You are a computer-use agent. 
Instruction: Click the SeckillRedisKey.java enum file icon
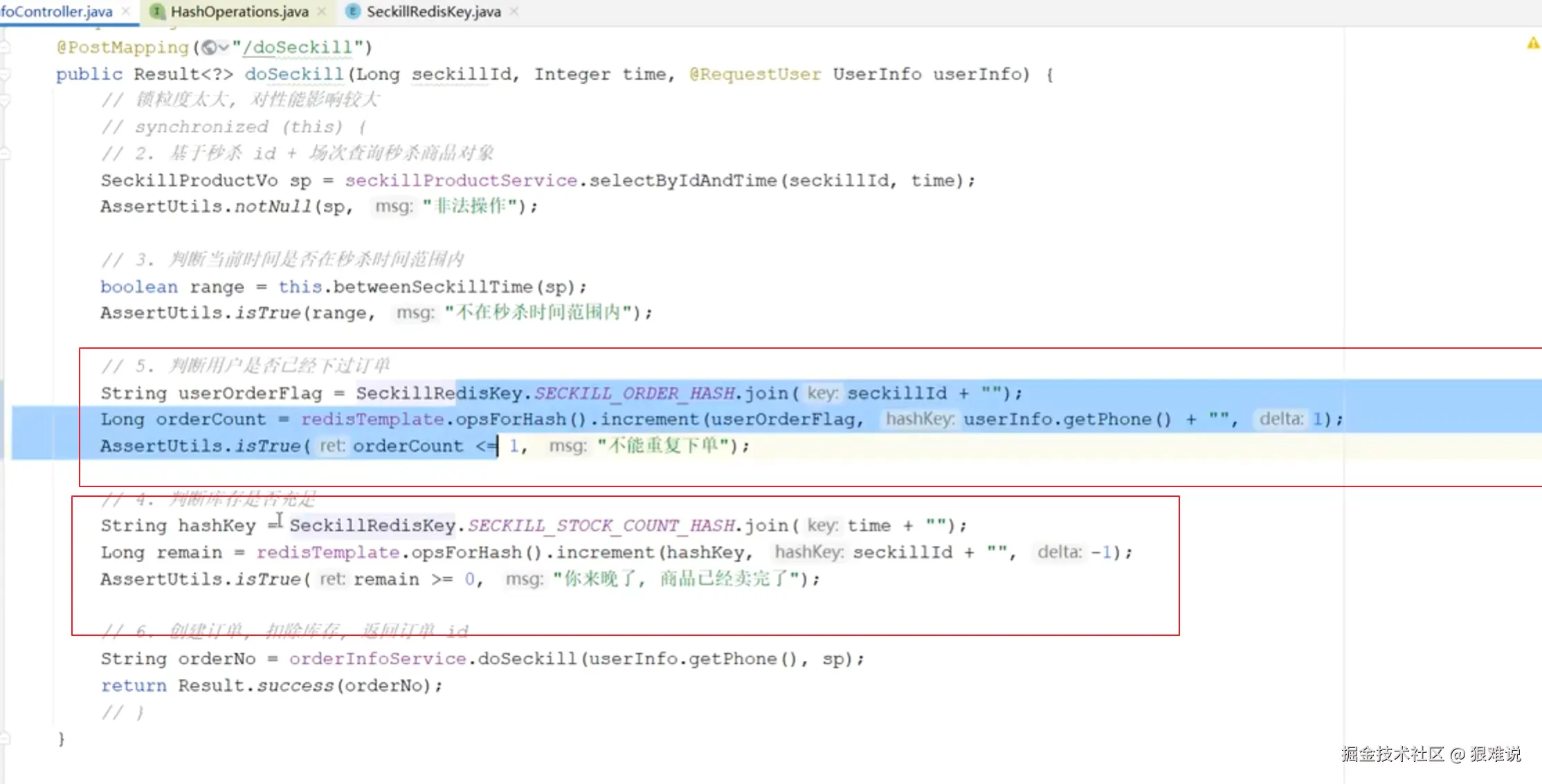pos(352,11)
